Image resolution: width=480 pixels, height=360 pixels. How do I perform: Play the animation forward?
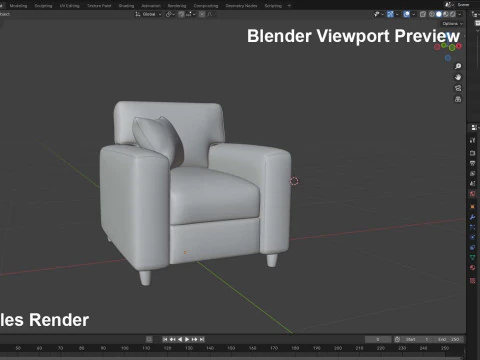pos(187,339)
